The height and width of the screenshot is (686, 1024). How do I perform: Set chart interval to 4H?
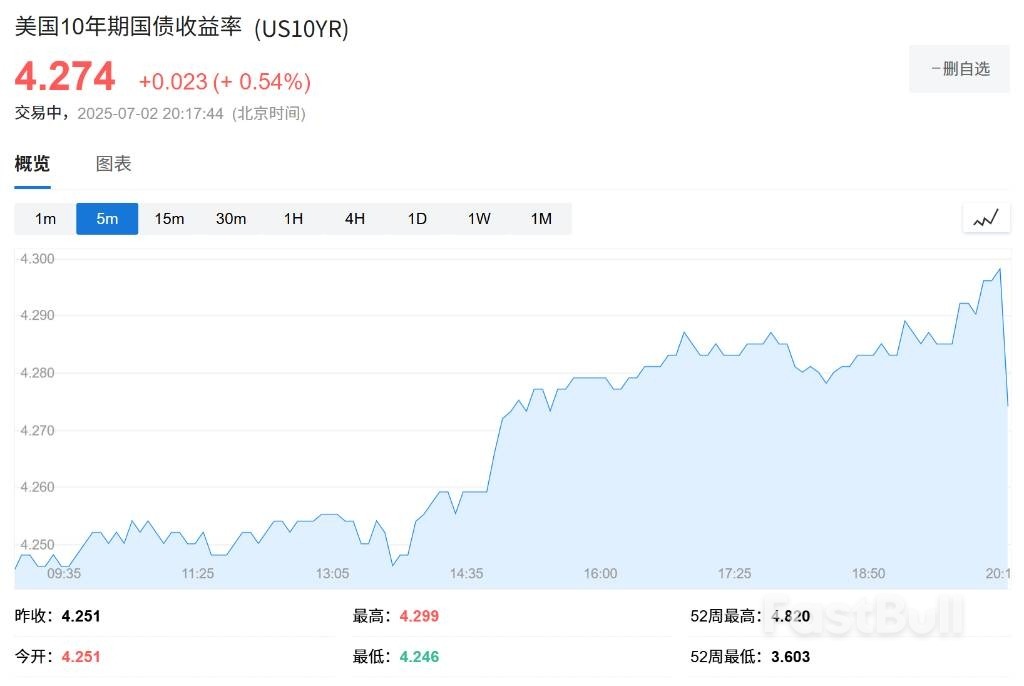[x=355, y=219]
